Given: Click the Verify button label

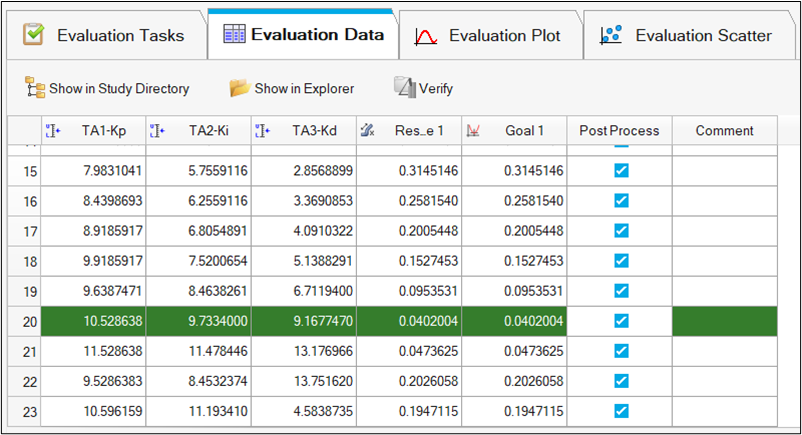Looking at the screenshot, I should pos(436,89).
